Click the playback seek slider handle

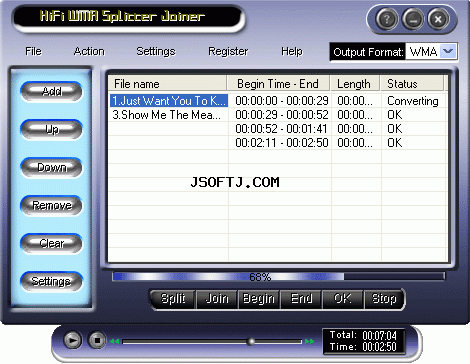click(251, 341)
